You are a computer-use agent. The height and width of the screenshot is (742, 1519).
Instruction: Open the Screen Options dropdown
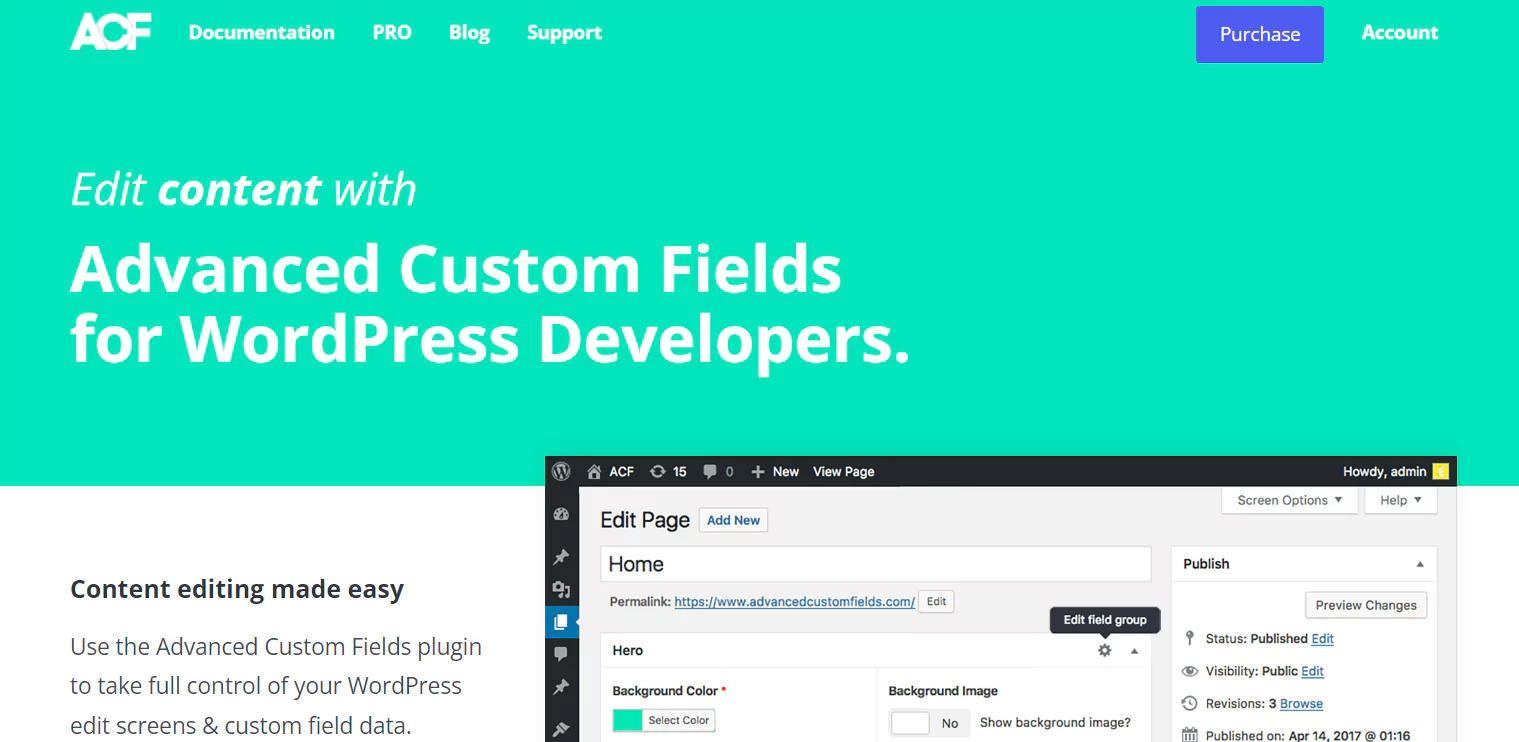(x=1290, y=500)
